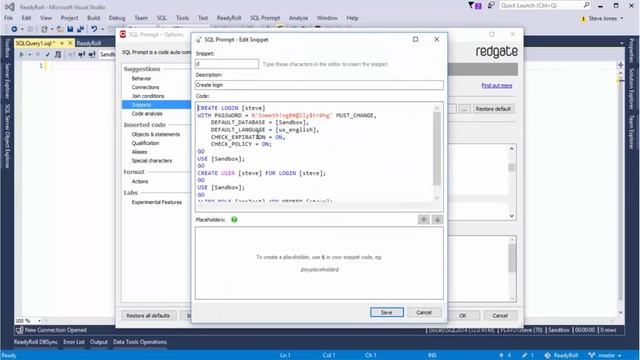Image resolution: width=640 pixels, height=360 pixels.
Task: Cancel the Edit Snippet dialog
Action: pyautogui.click(x=424, y=312)
